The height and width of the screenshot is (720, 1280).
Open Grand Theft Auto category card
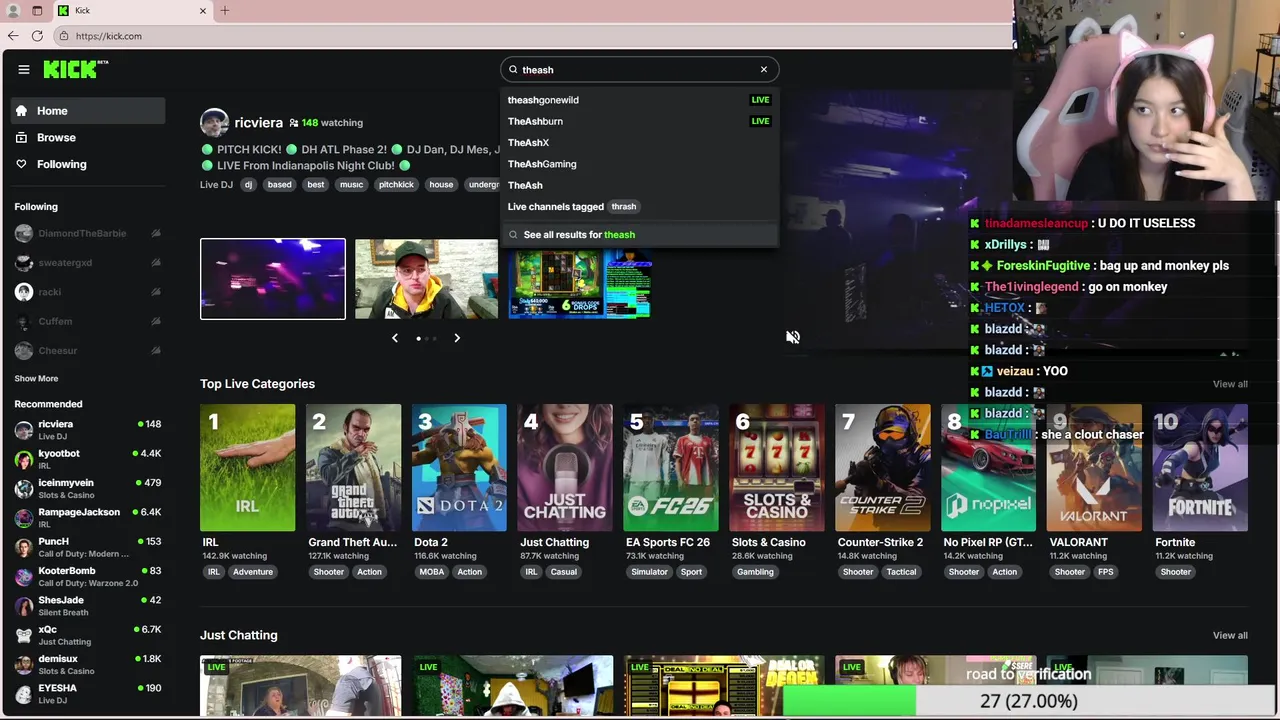(353, 468)
